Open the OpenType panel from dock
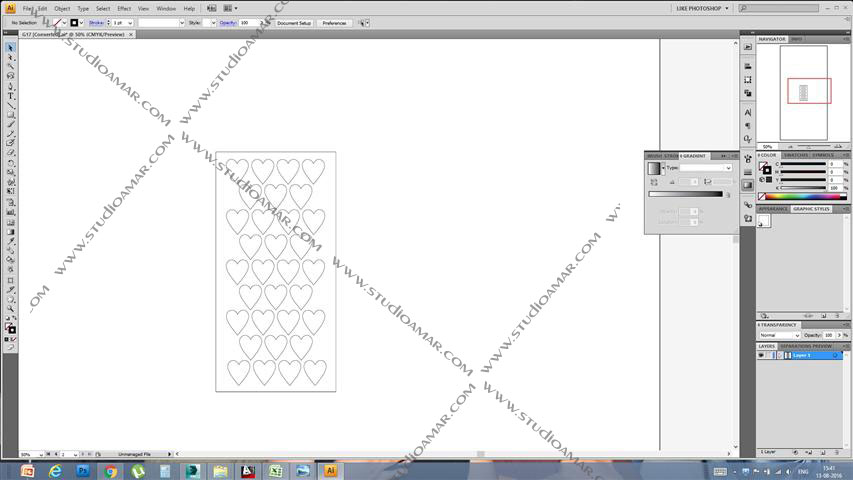 748,139
